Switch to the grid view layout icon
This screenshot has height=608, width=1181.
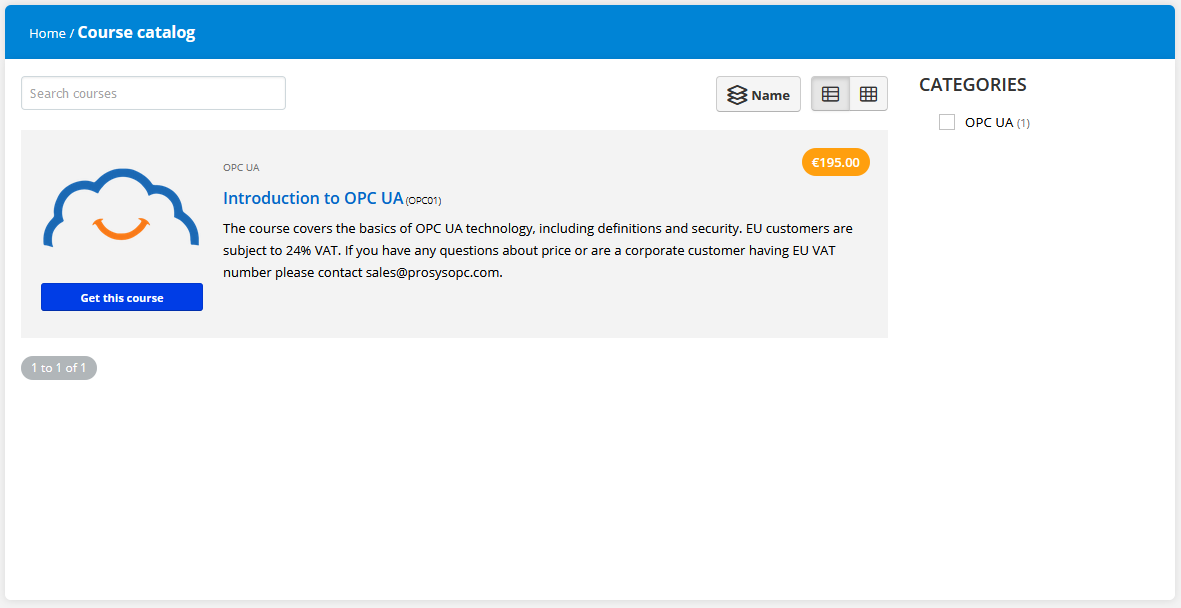(868, 94)
